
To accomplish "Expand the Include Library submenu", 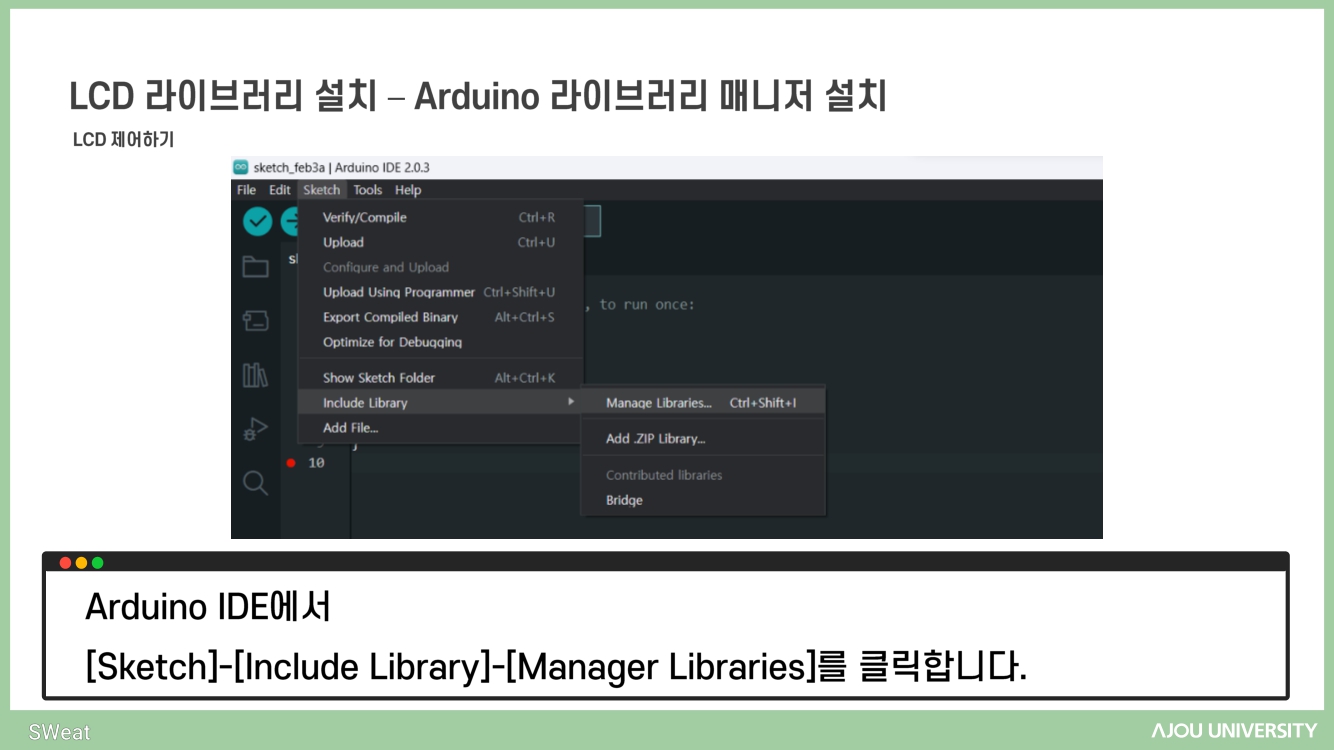I will coord(440,403).
